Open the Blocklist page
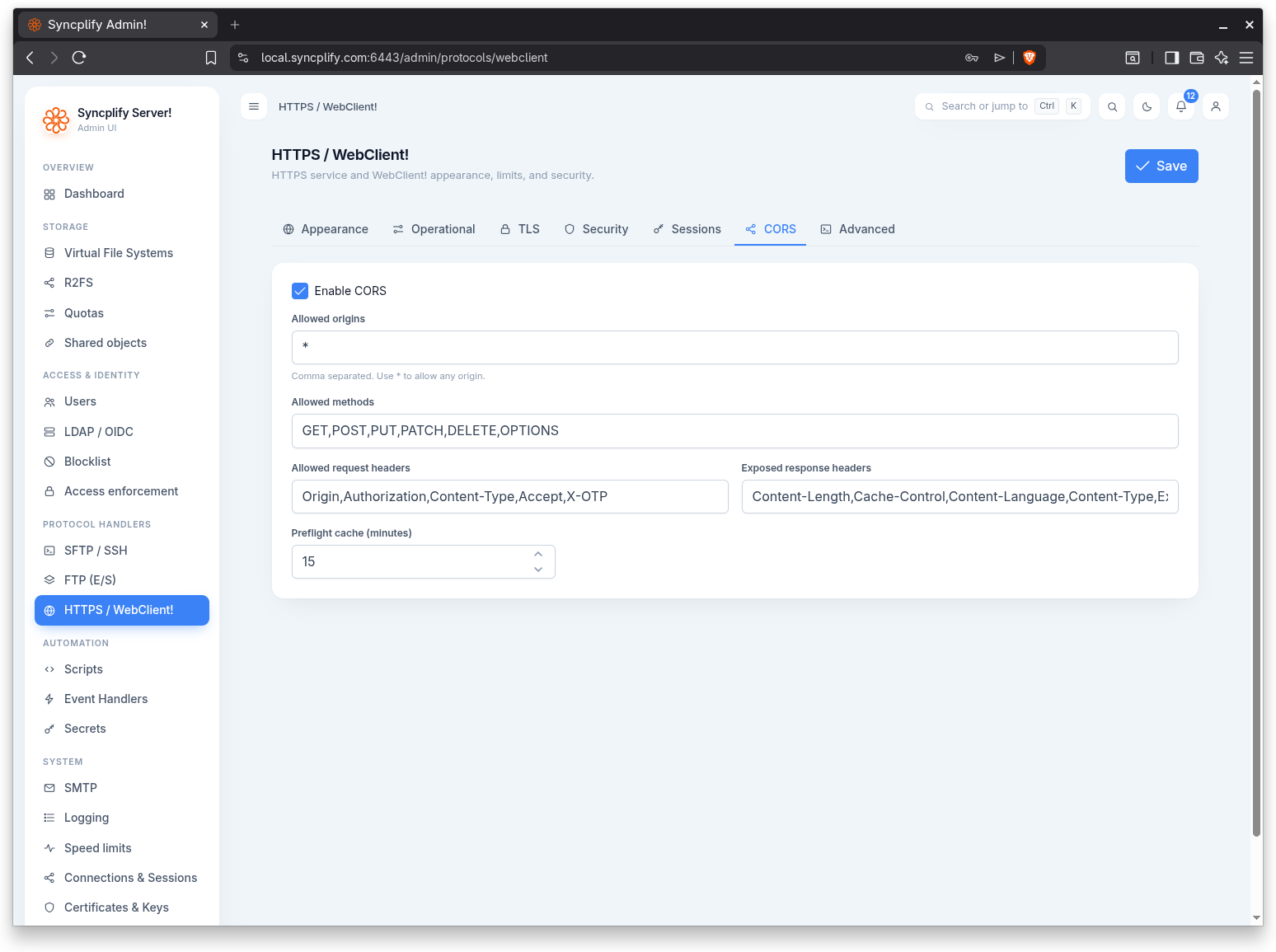 point(122,462)
